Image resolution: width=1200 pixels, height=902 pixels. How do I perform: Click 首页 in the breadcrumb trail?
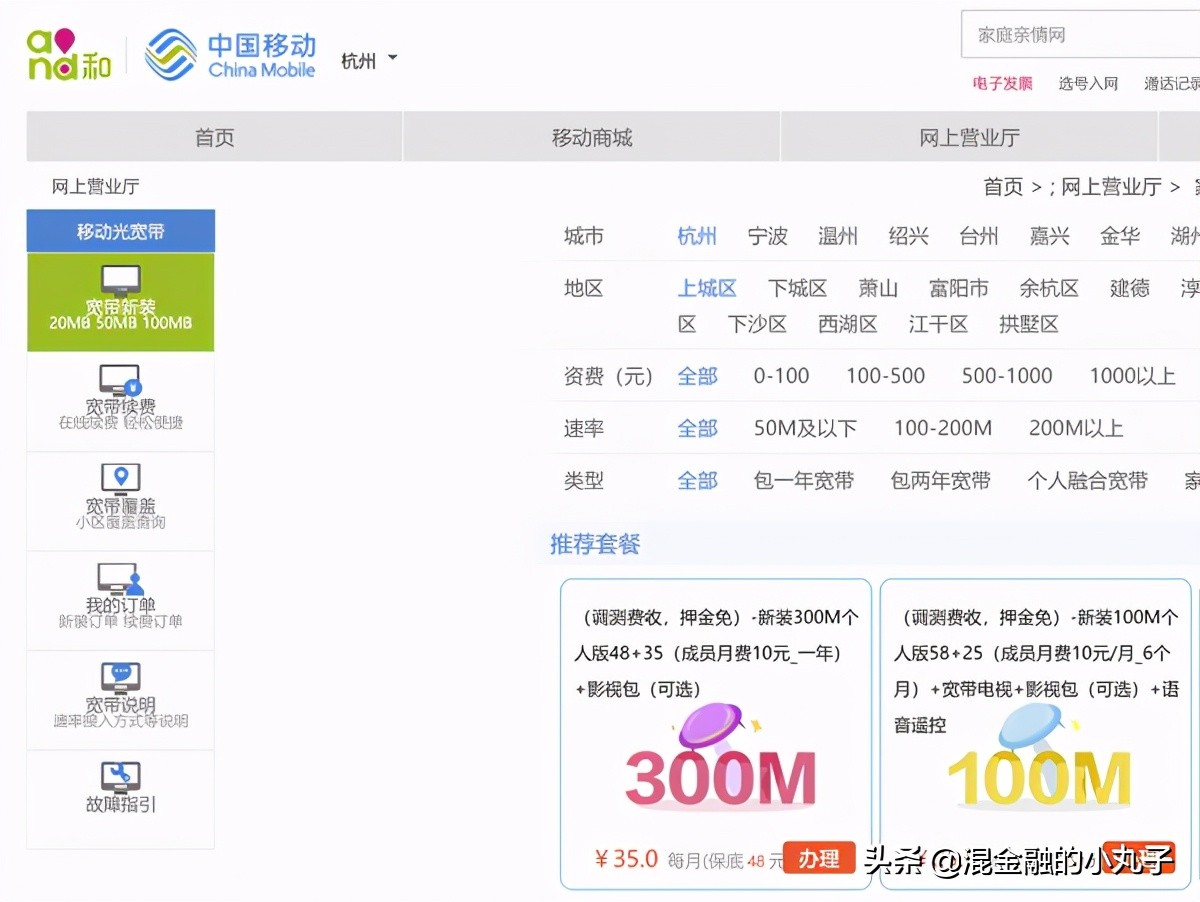tap(1003, 186)
